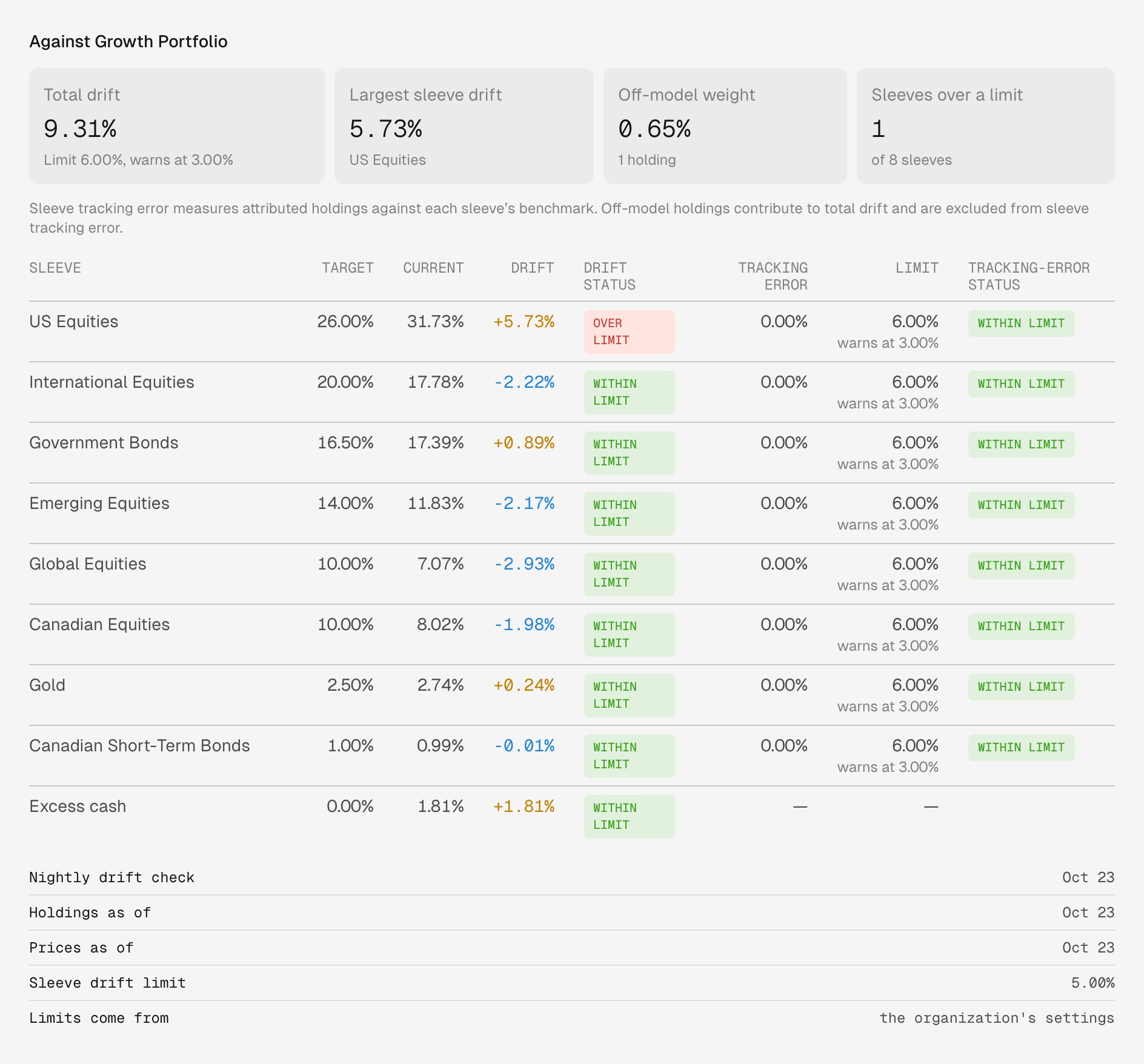This screenshot has height=1064, width=1144.
Task: Click the +1.81% drift for Excess cash
Action: click(x=524, y=806)
